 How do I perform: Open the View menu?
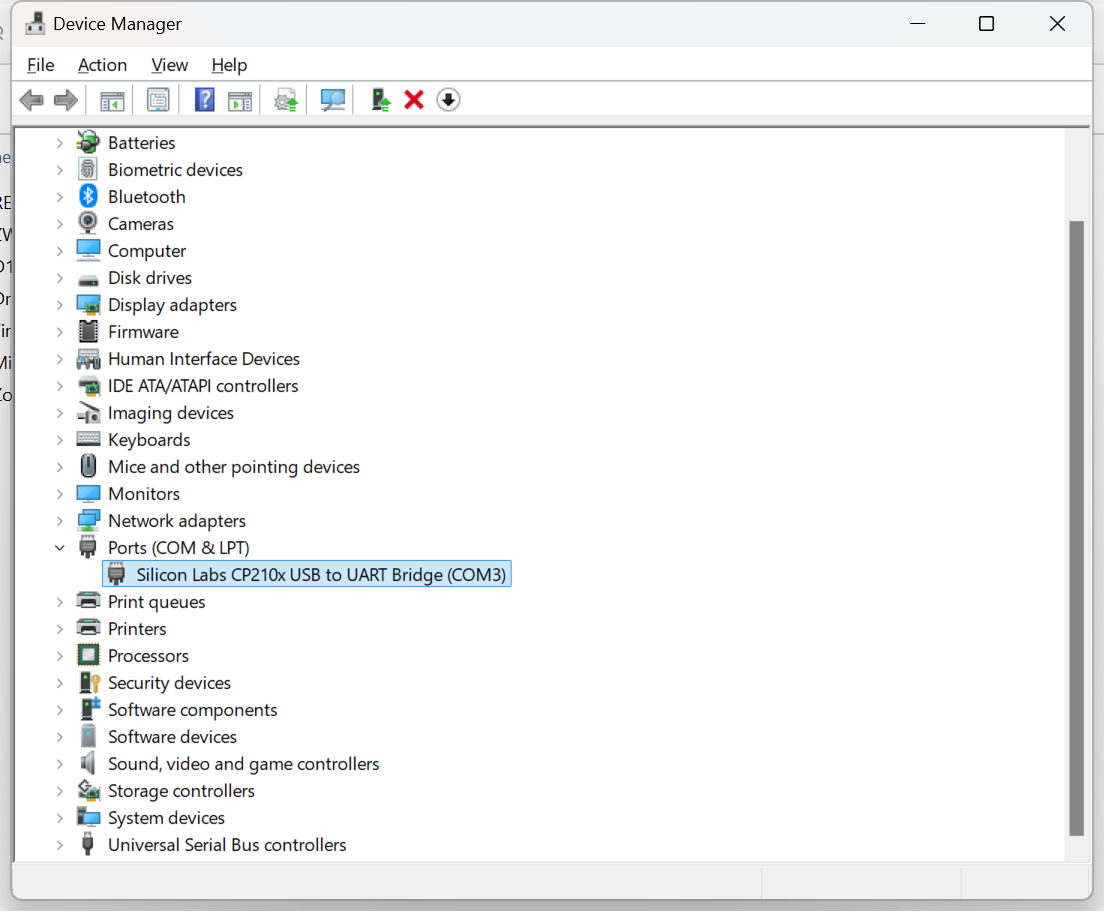(x=169, y=65)
